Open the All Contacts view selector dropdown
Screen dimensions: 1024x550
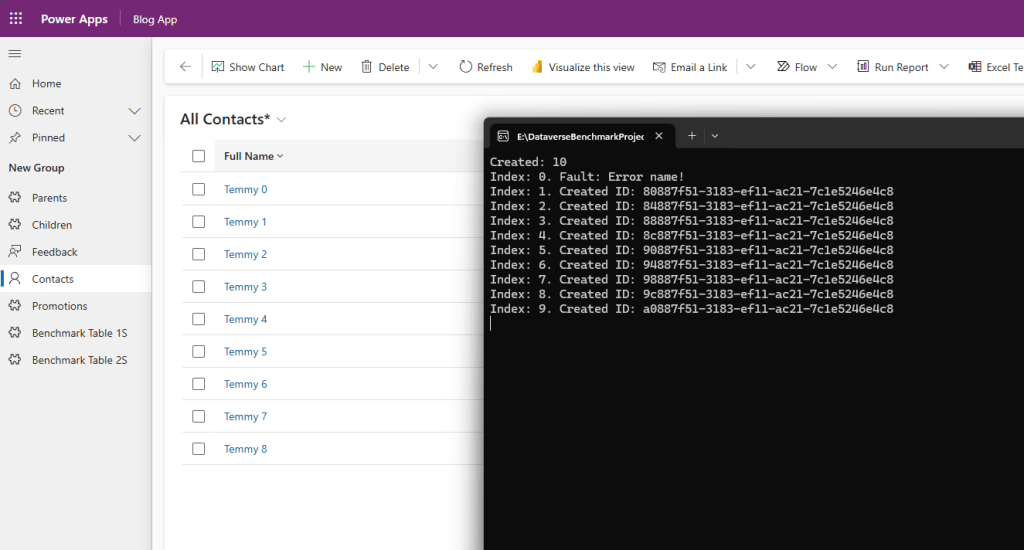pos(281,120)
